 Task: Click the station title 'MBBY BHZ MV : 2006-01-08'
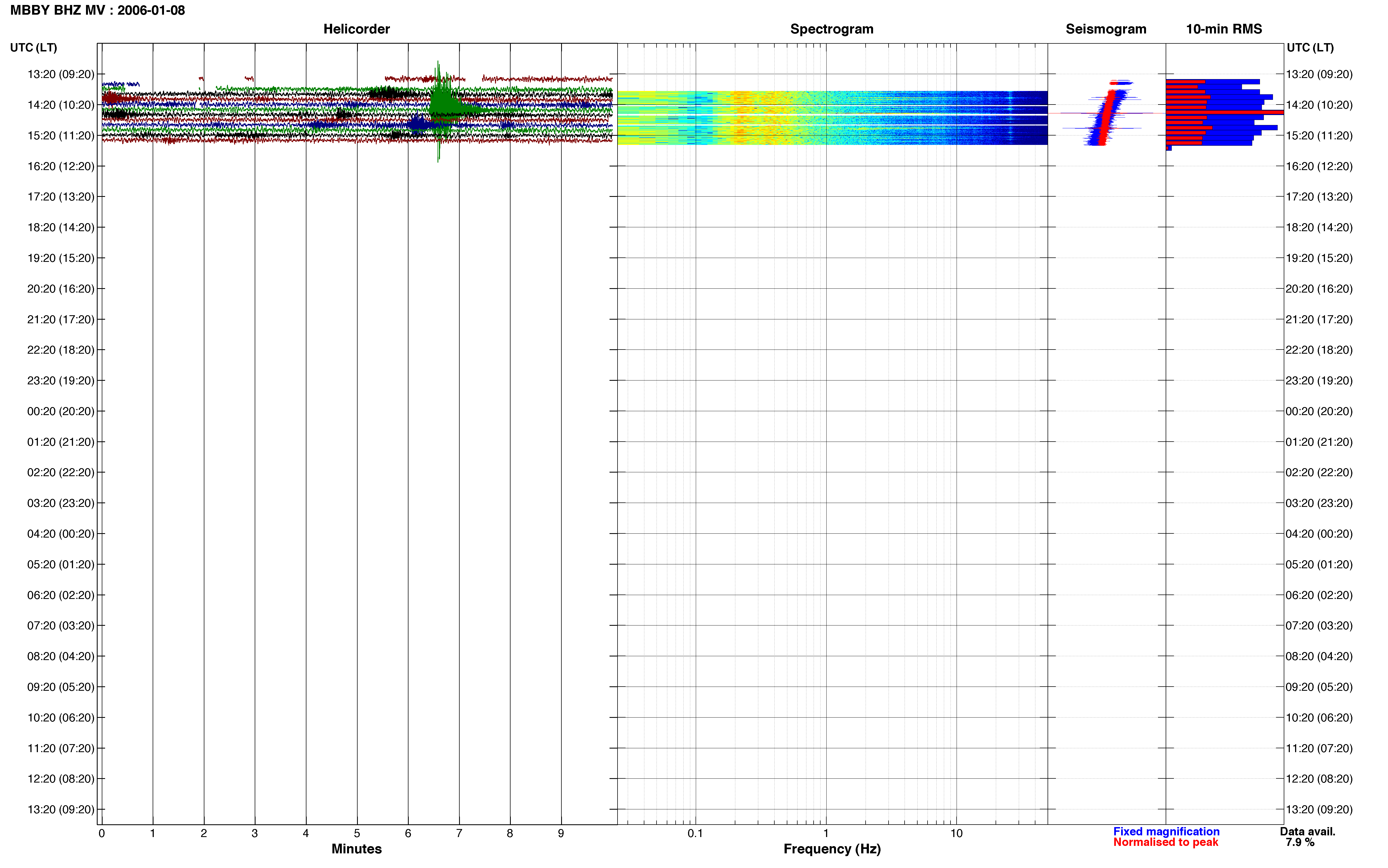point(98,10)
